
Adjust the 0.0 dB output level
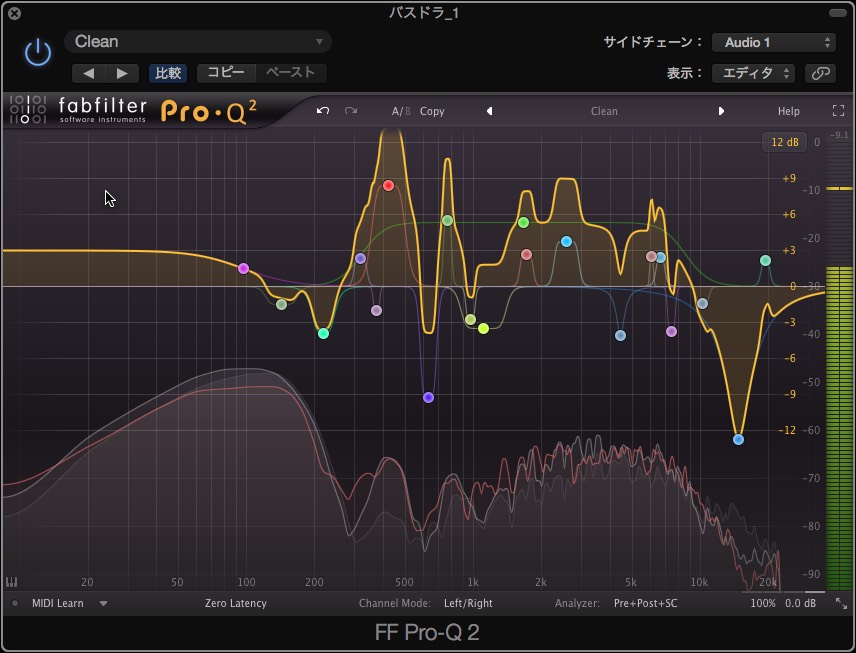point(800,603)
